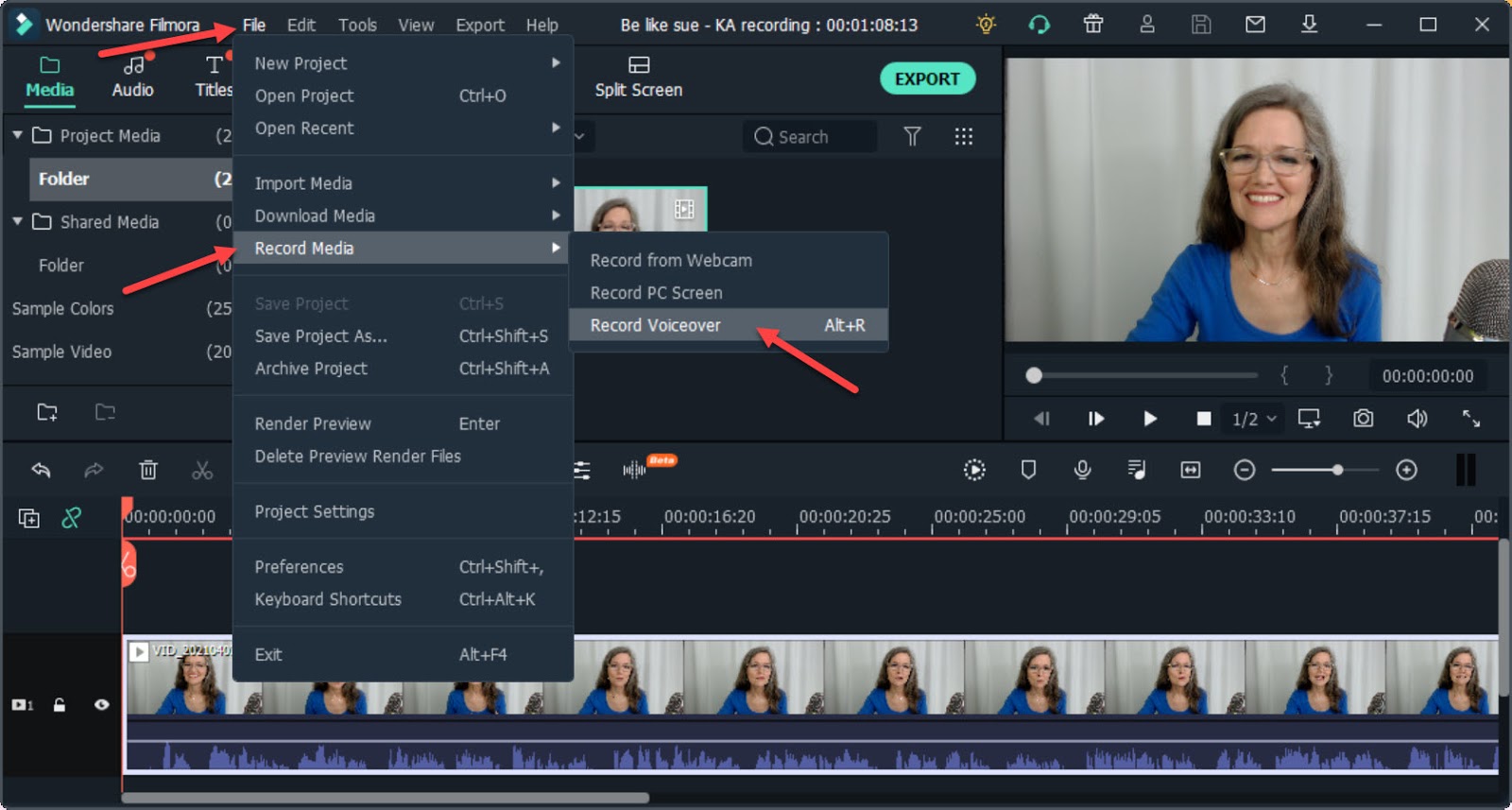Click the add marker shield icon

pos(1029,470)
